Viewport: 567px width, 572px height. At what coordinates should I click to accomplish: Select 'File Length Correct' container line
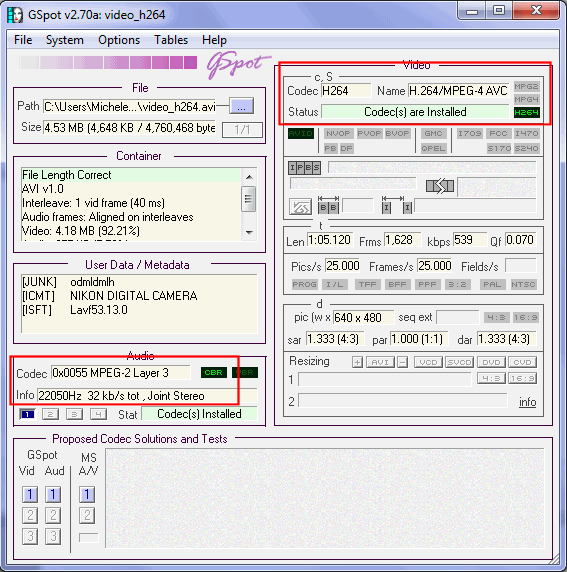pyautogui.click(x=131, y=175)
